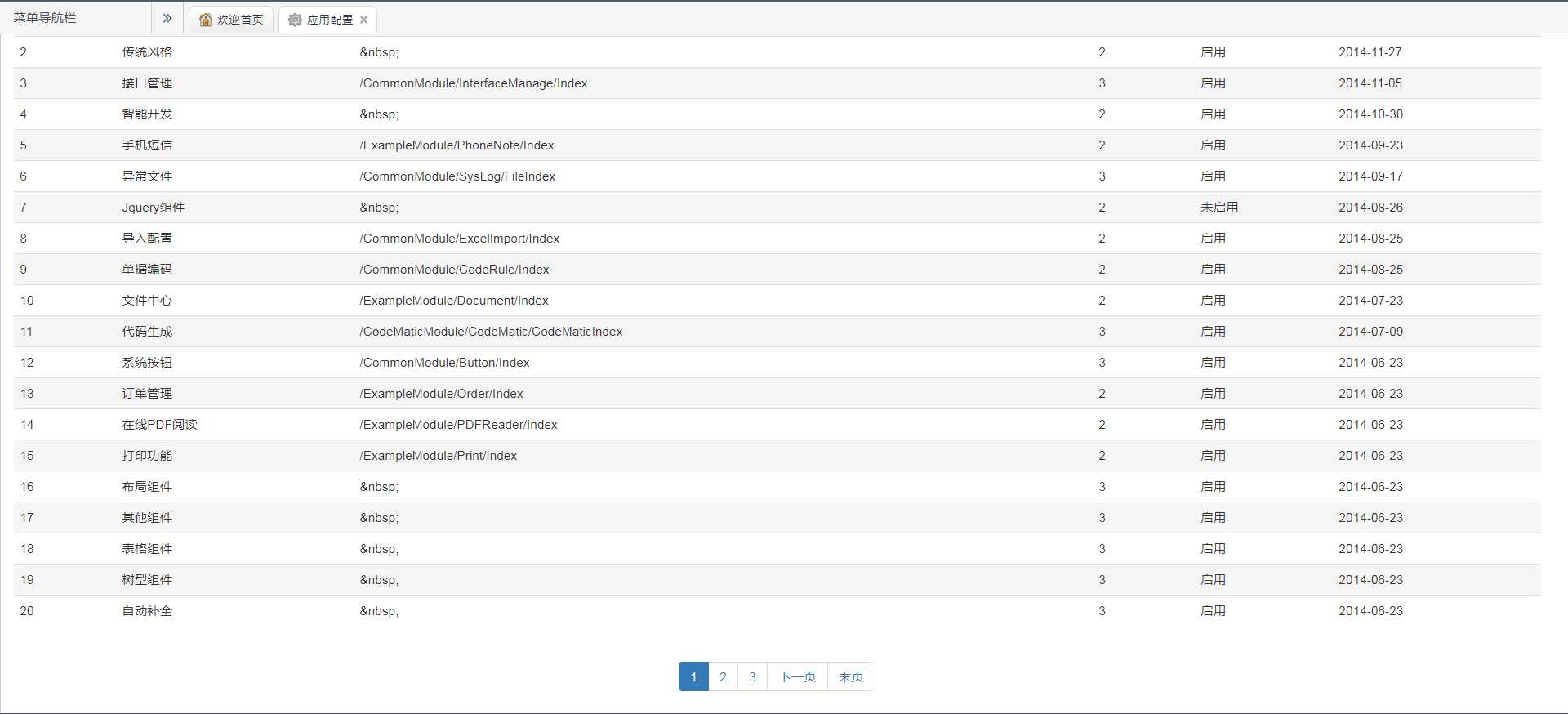The image size is (1568, 714).
Task: Click row number 20 cell
Action: 27,611
